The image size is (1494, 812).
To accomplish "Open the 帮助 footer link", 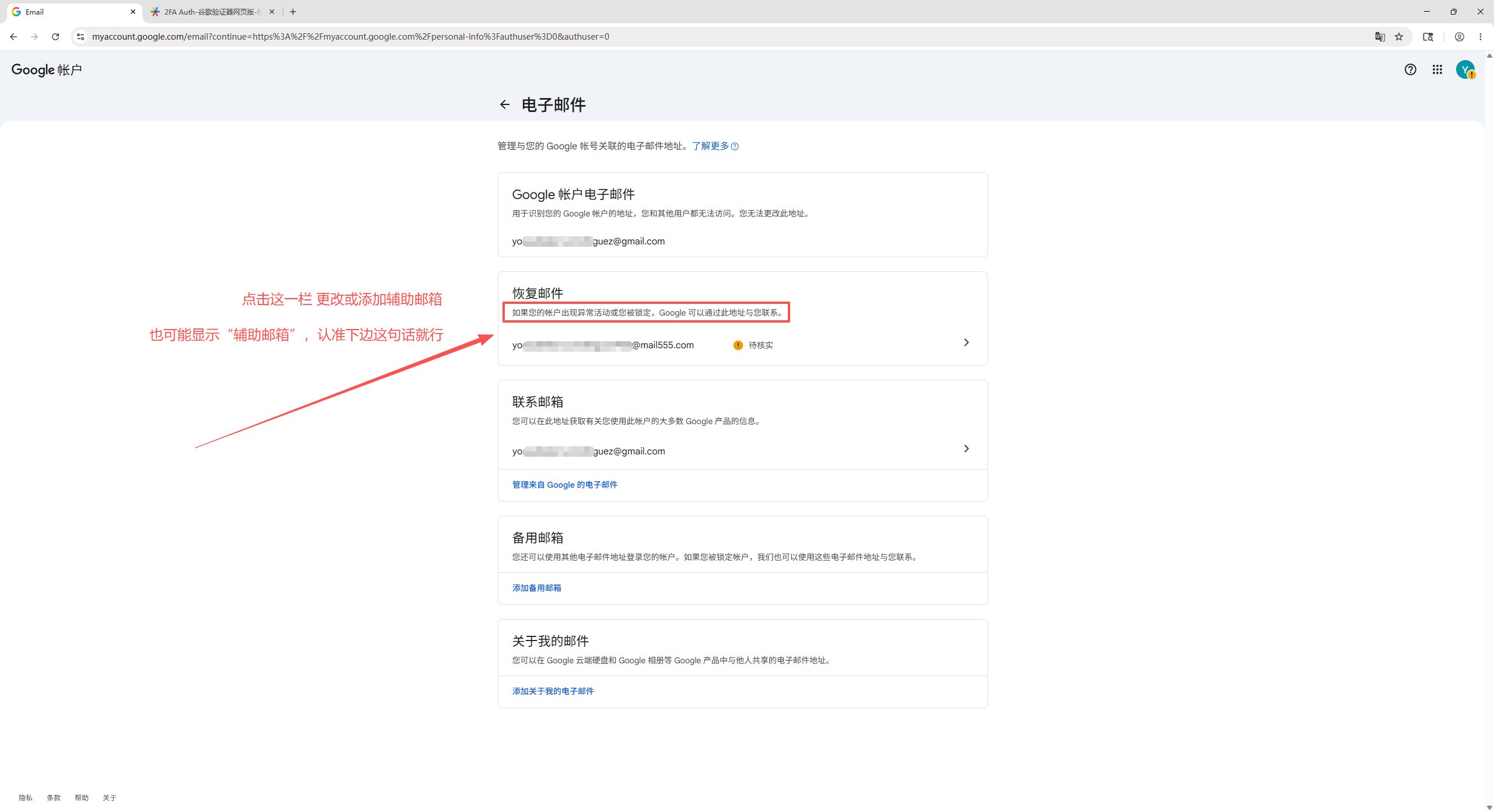I will click(x=82, y=797).
